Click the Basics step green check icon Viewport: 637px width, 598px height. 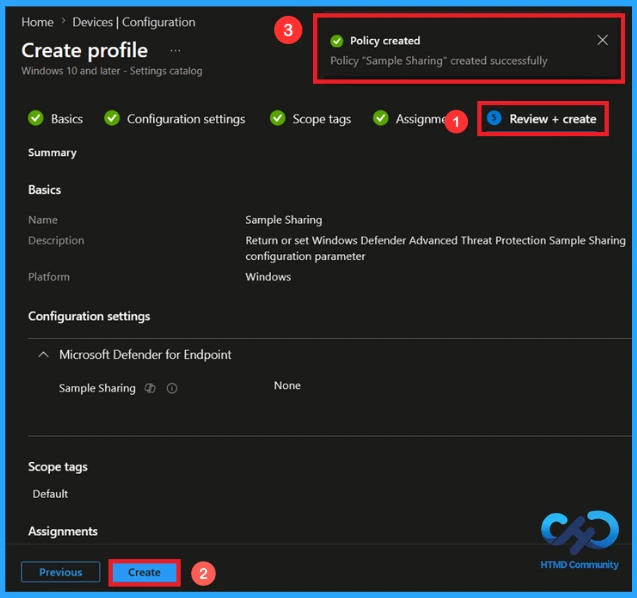click(36, 118)
